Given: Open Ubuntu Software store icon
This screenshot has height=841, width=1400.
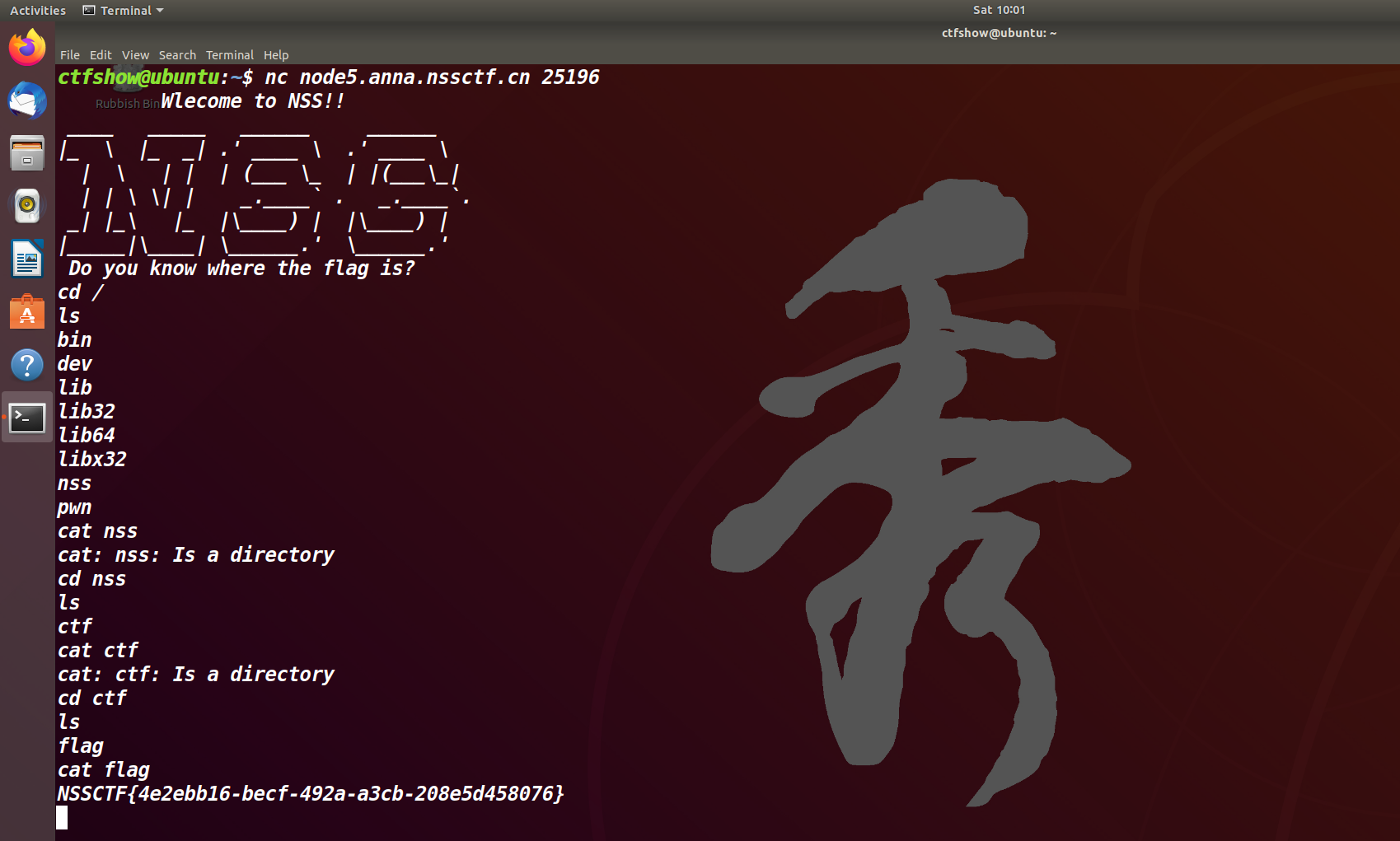Looking at the screenshot, I should coord(27,312).
